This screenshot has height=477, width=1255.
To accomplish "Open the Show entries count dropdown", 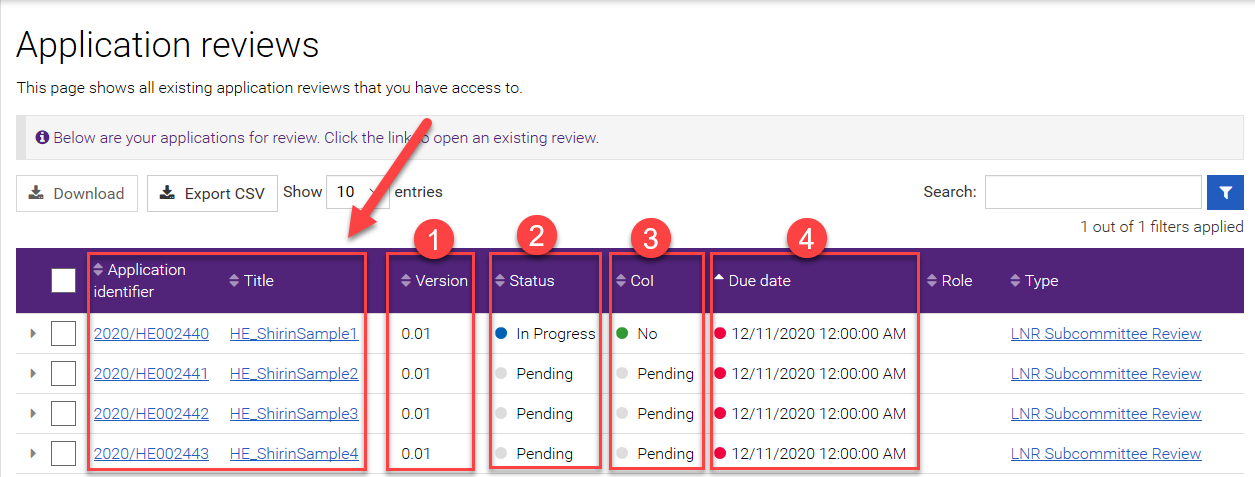I will click(x=356, y=192).
